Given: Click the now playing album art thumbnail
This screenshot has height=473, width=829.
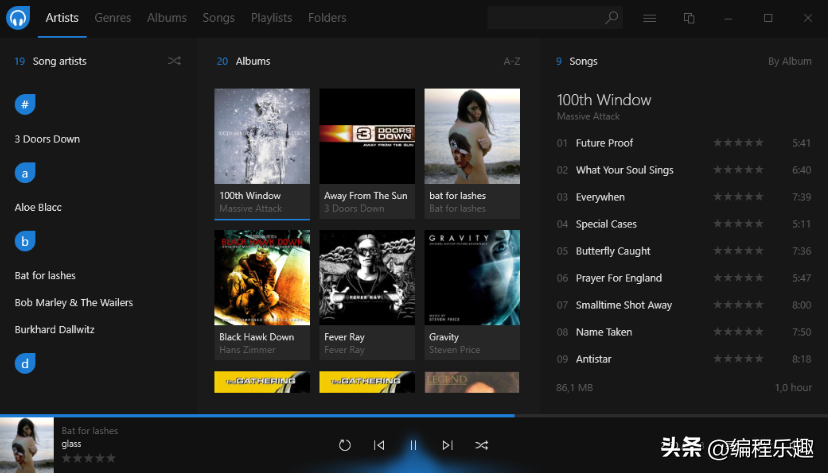Looking at the screenshot, I should 27,445.
